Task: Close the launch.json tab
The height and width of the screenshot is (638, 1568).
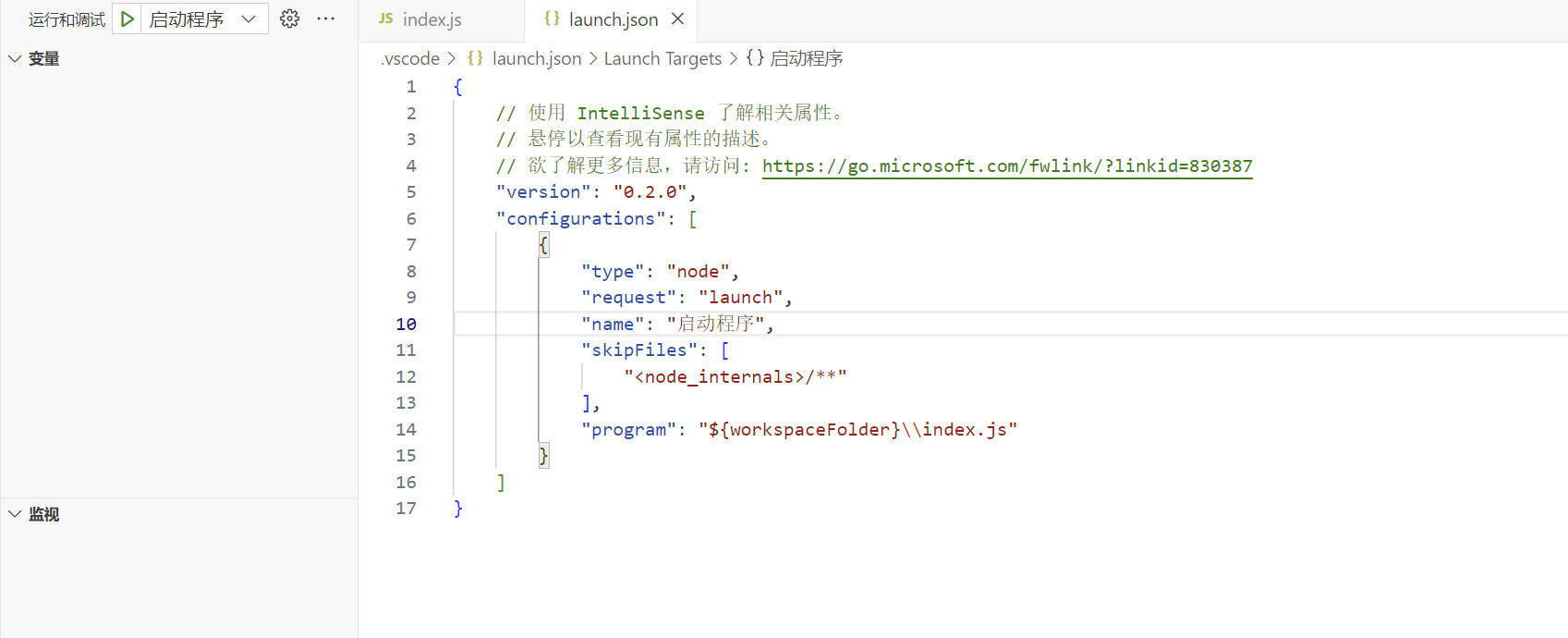Action: (x=678, y=18)
